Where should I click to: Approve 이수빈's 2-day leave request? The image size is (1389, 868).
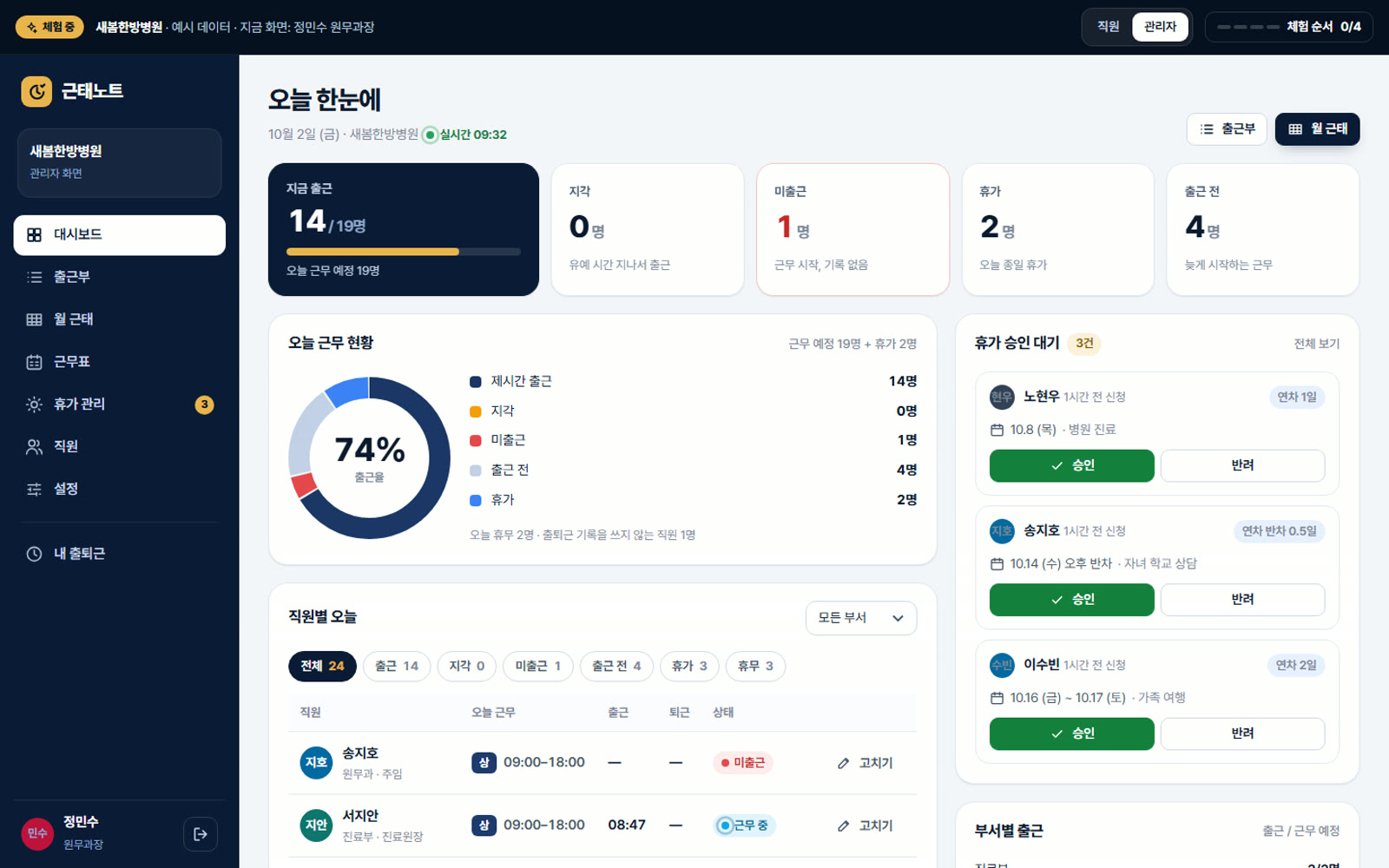click(x=1072, y=733)
